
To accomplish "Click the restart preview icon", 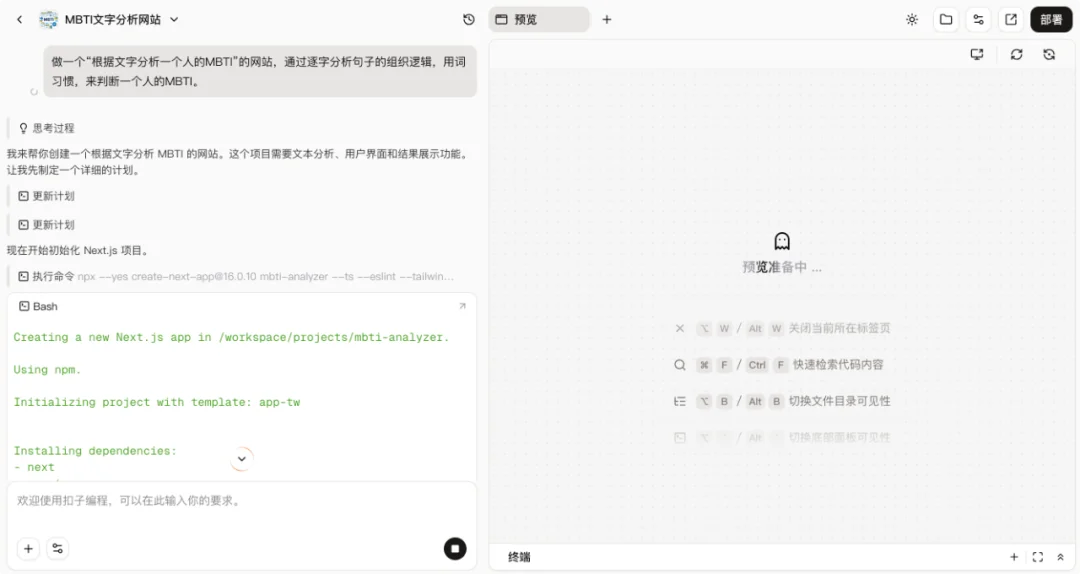I will tap(1049, 54).
